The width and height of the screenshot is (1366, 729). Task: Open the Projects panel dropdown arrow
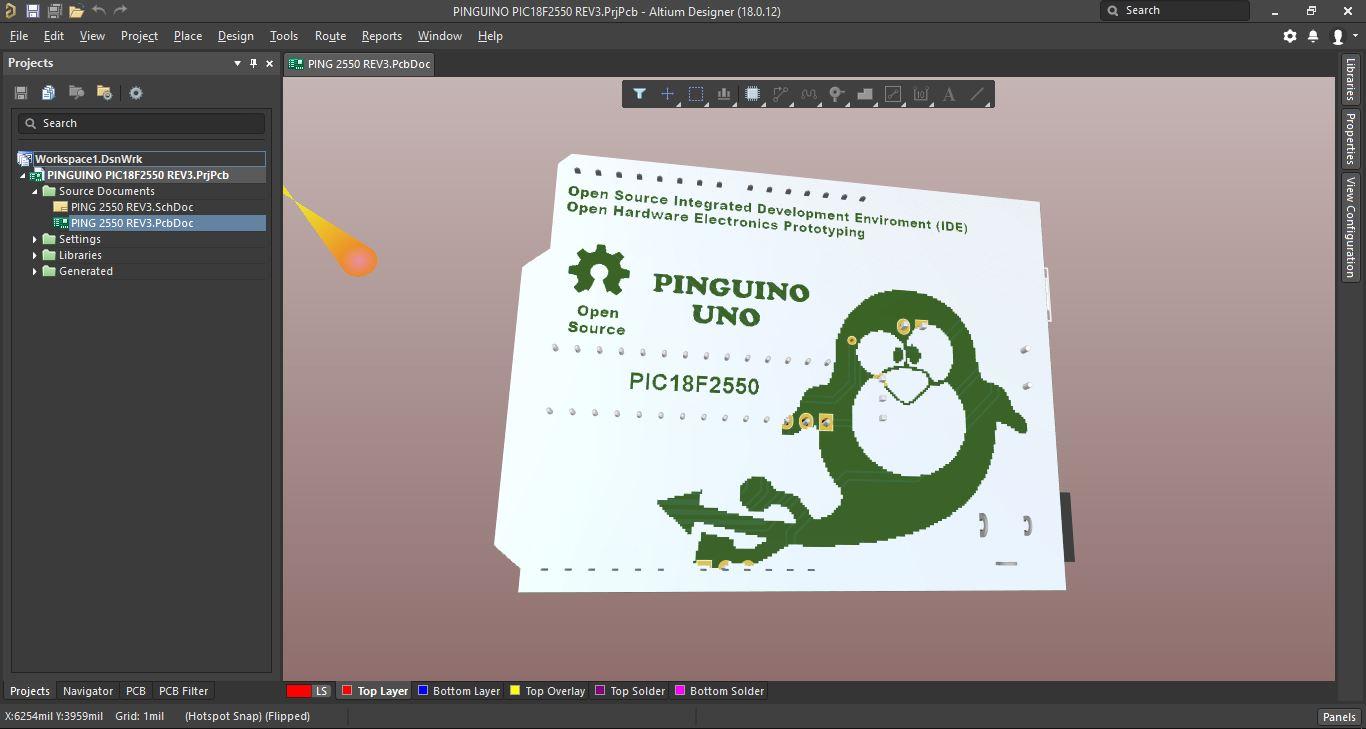coord(238,63)
